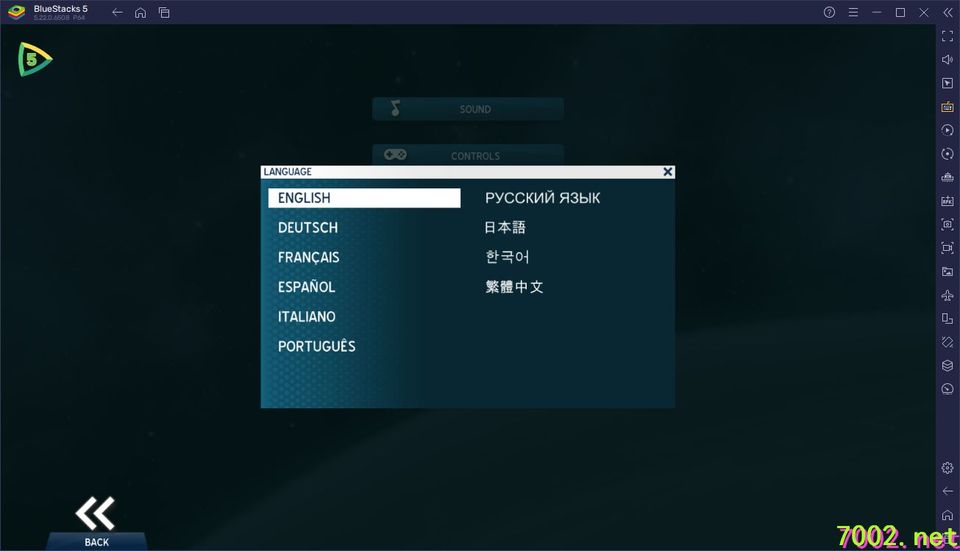Pick ITALIANO as the language

(307, 317)
